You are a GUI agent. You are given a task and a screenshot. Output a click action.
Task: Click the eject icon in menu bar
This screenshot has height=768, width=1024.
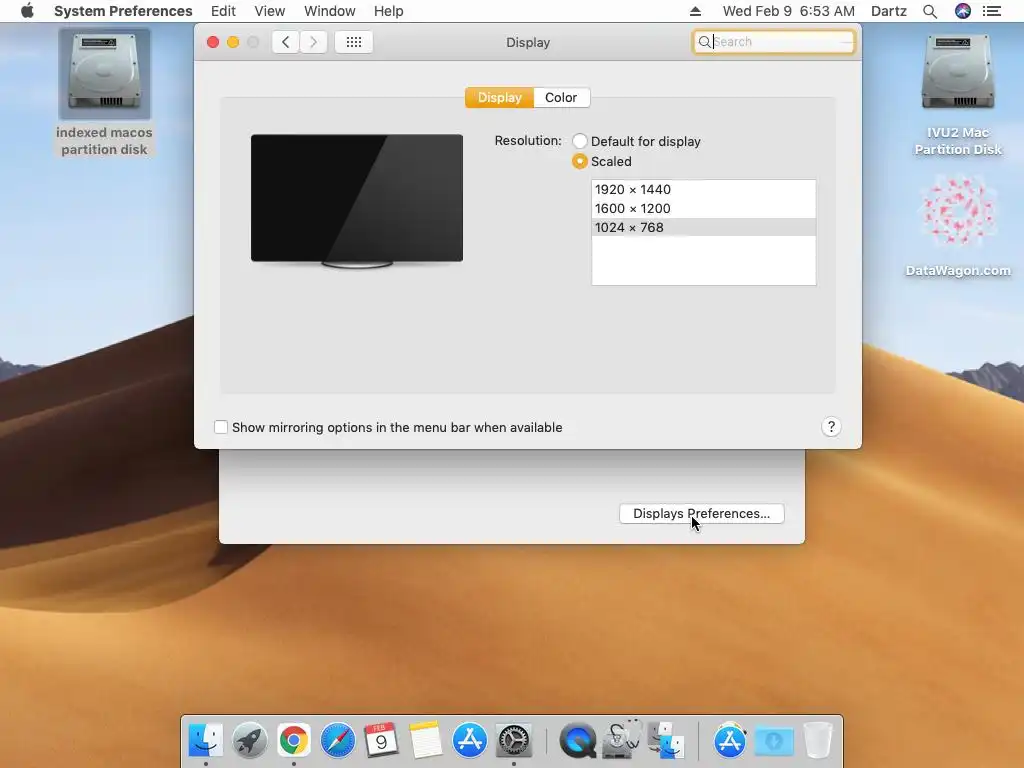[695, 11]
